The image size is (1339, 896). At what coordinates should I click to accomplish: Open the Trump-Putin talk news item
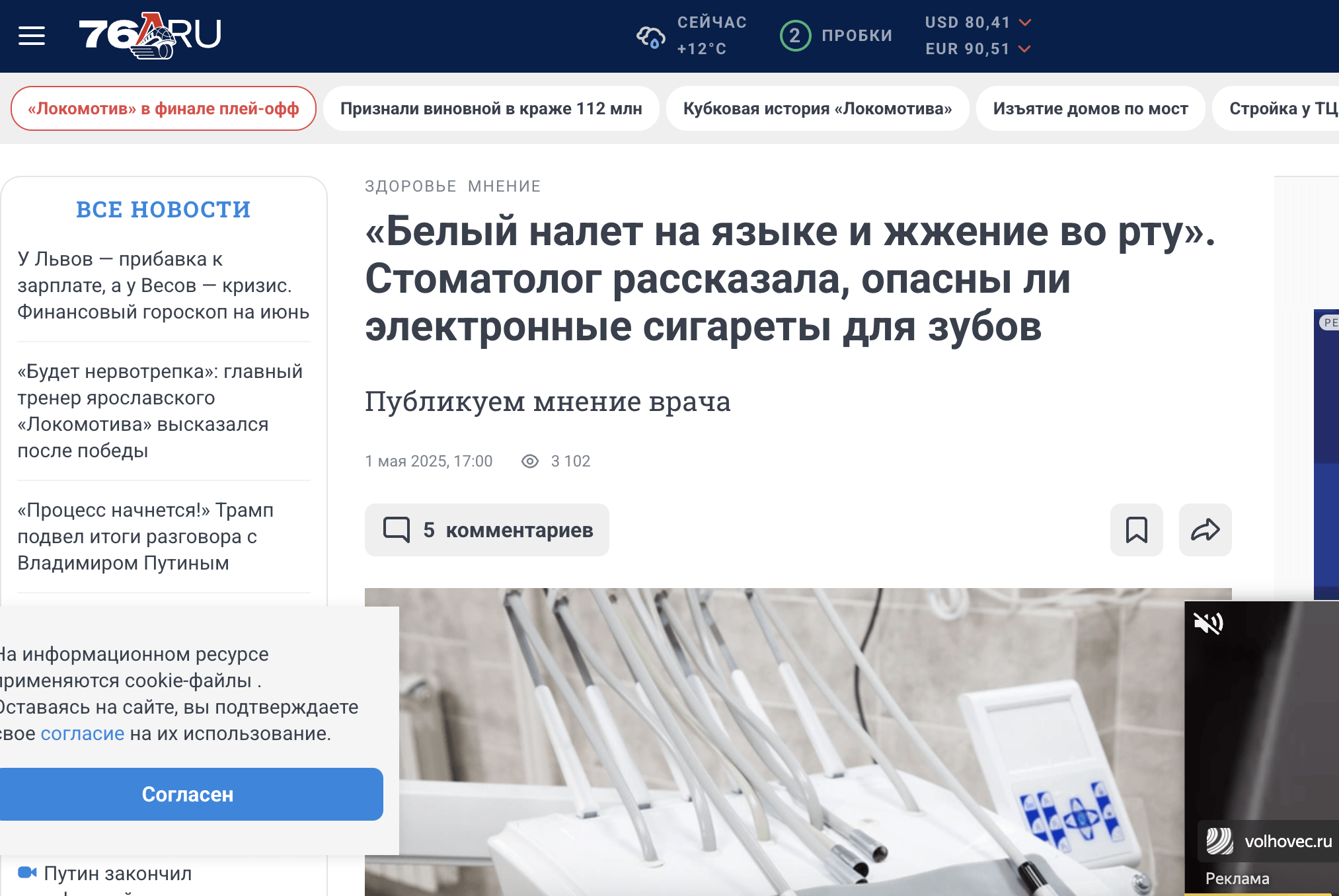145,537
